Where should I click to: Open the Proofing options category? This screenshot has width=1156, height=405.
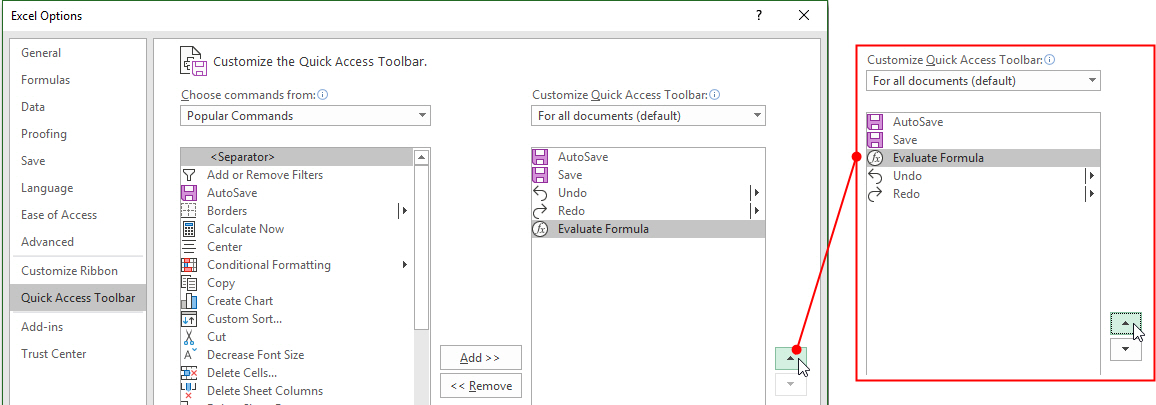pyautogui.click(x=78, y=134)
